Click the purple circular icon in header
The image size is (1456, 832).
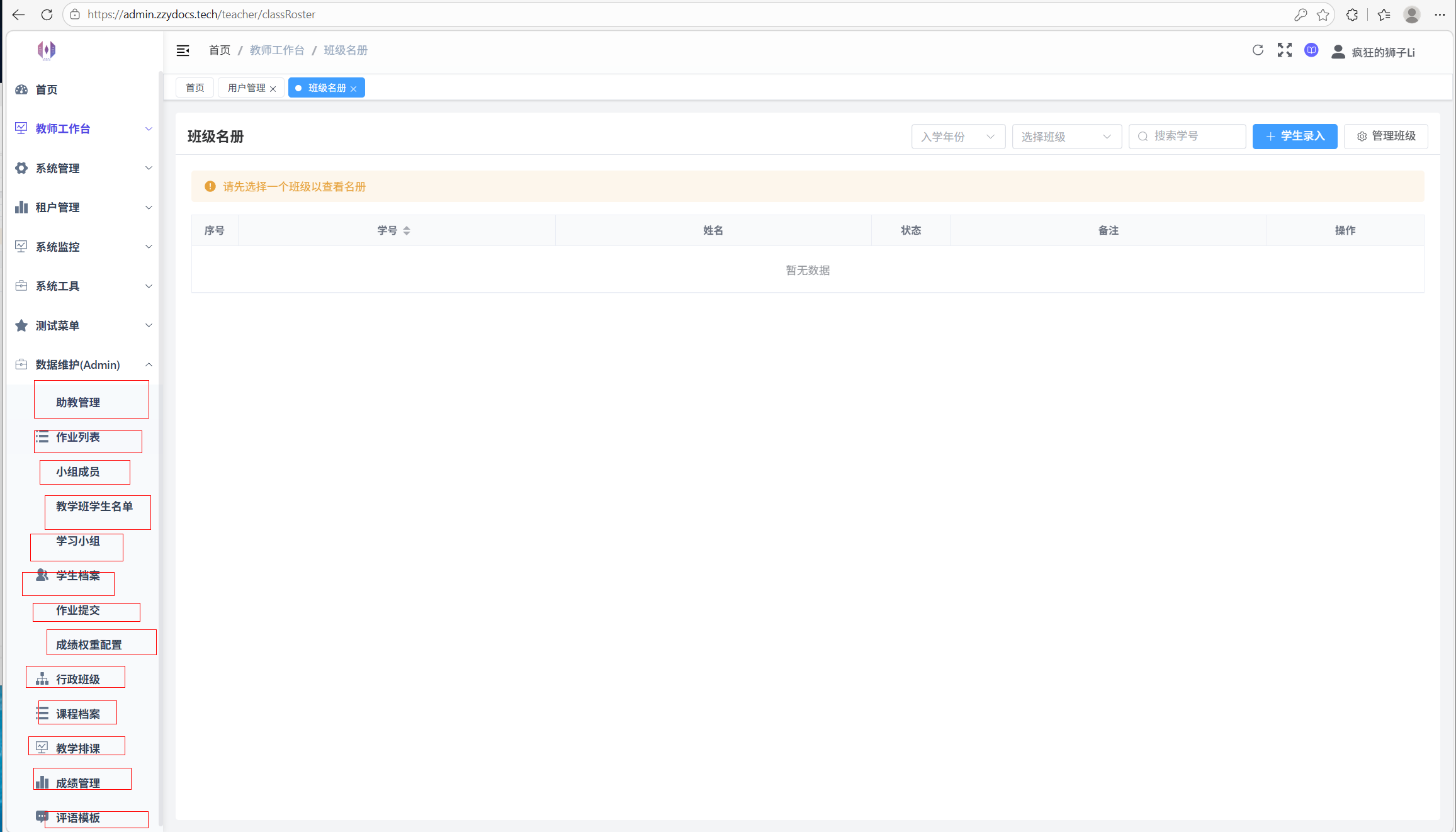click(x=1311, y=50)
